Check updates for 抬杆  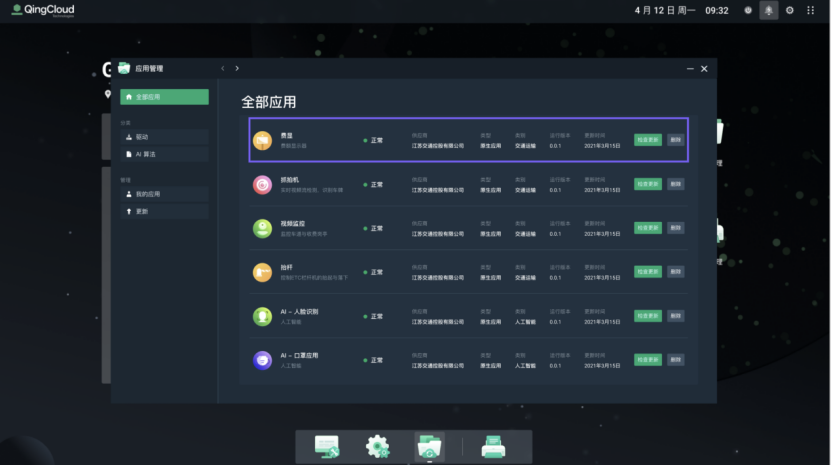(x=648, y=272)
